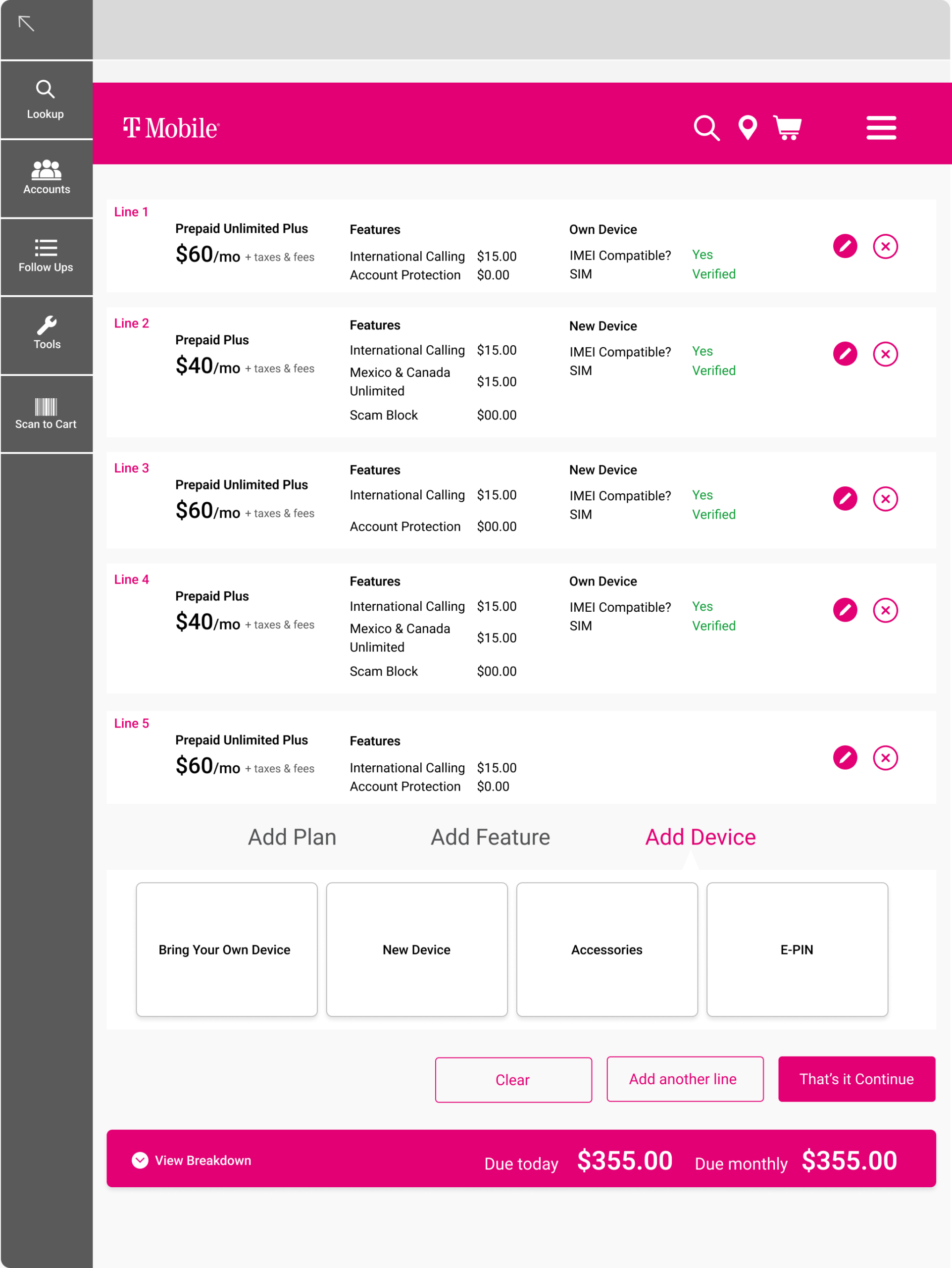Expand View Breakdown chevron

(x=140, y=1160)
